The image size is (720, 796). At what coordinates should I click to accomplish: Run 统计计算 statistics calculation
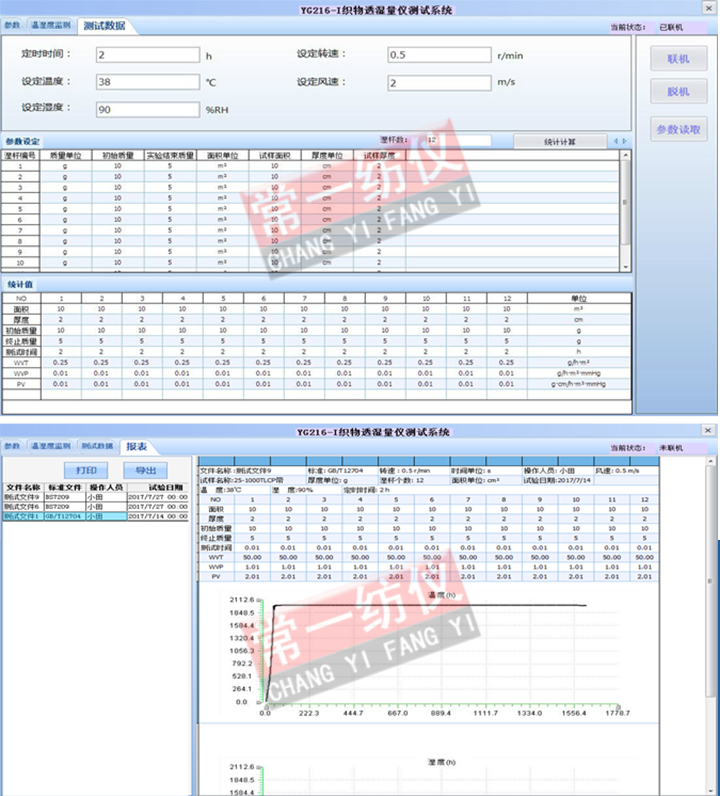[559, 141]
